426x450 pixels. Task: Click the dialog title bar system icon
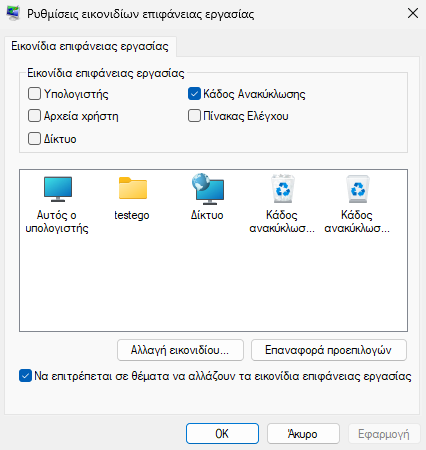point(13,13)
